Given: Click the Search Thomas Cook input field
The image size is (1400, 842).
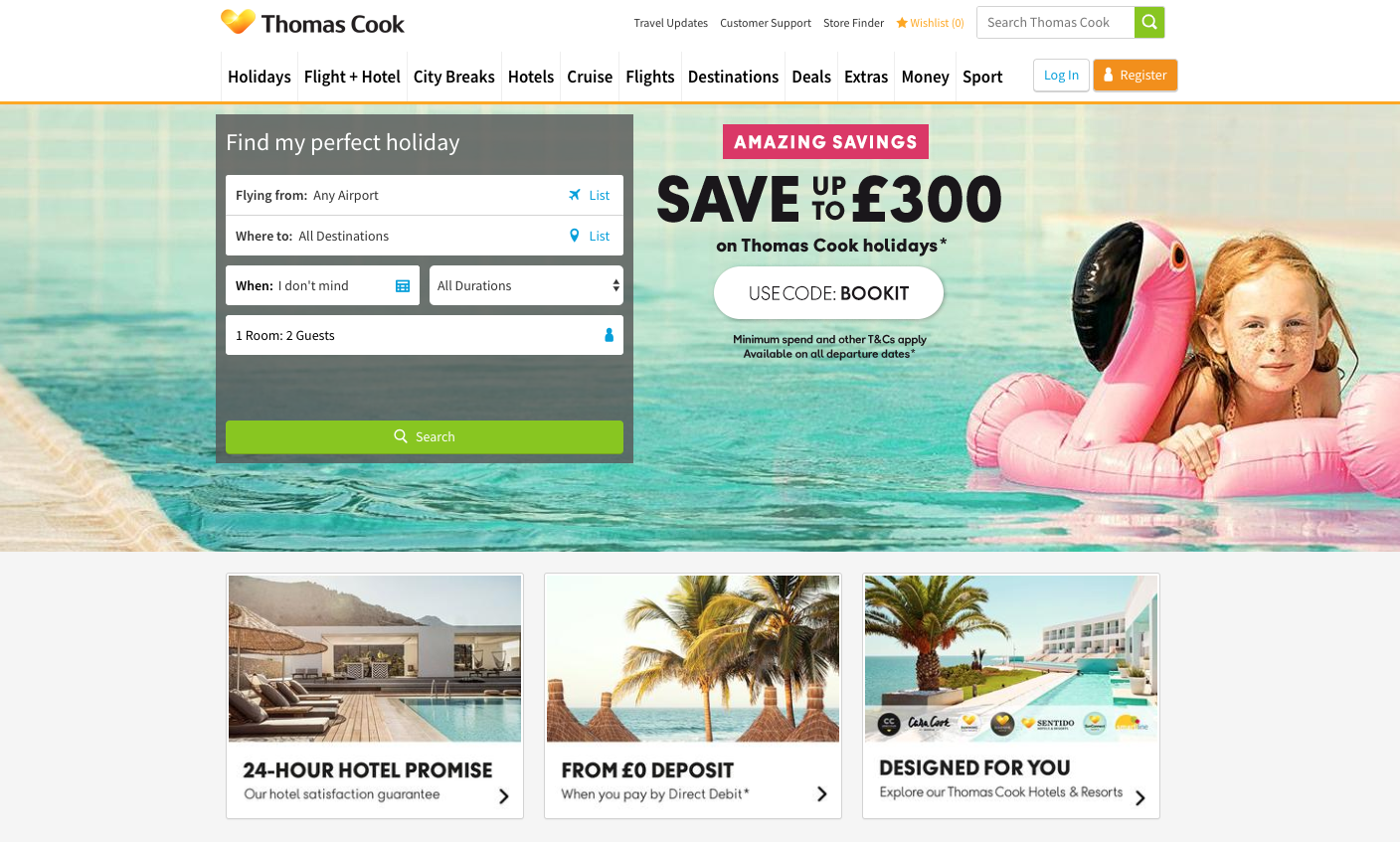Looking at the screenshot, I should 1056,22.
